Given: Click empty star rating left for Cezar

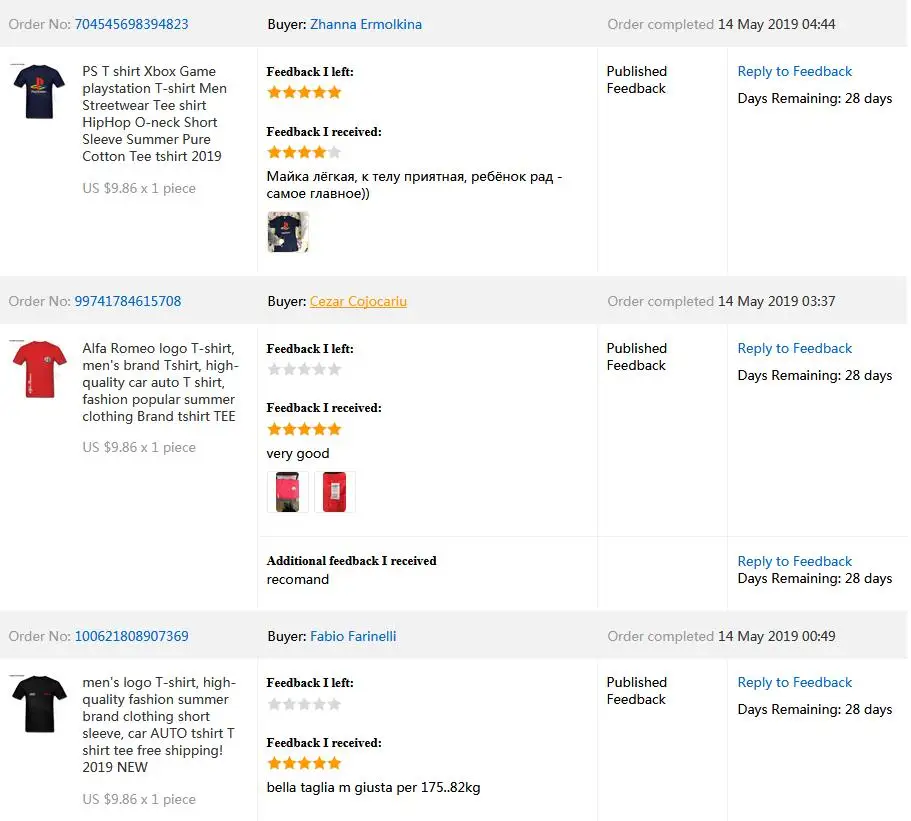Looking at the screenshot, I should tap(304, 369).
